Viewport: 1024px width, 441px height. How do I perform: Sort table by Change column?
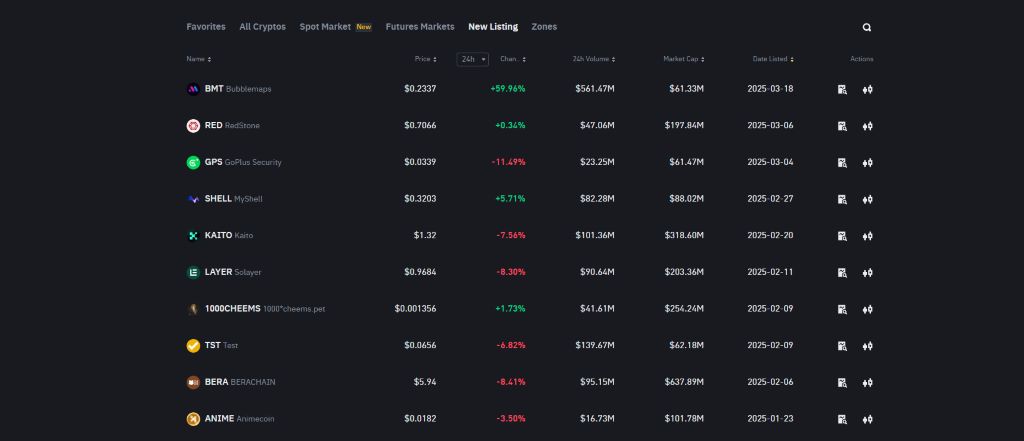click(x=513, y=59)
